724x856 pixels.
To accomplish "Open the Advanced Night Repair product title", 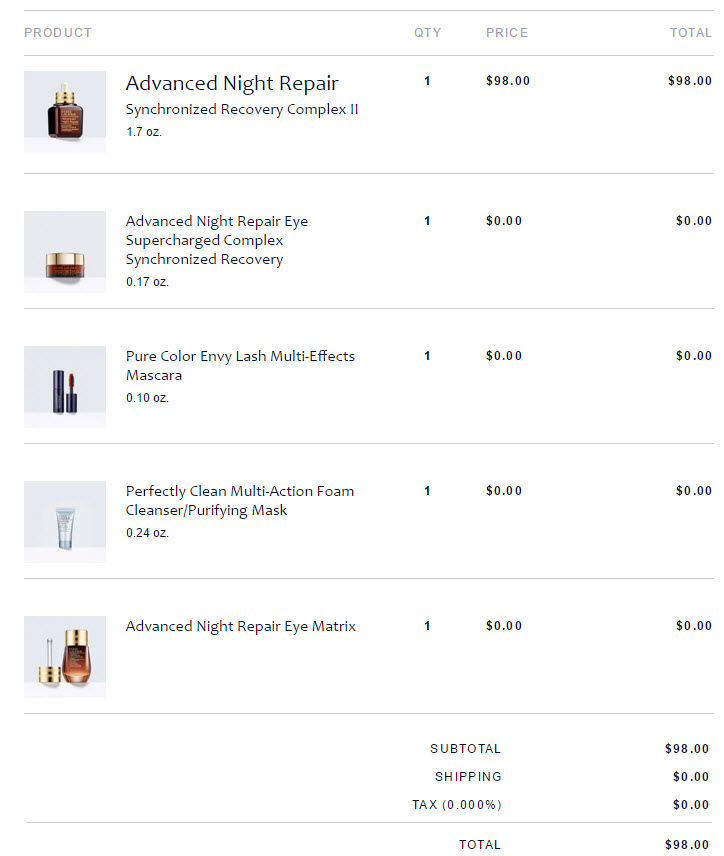I will 232,83.
